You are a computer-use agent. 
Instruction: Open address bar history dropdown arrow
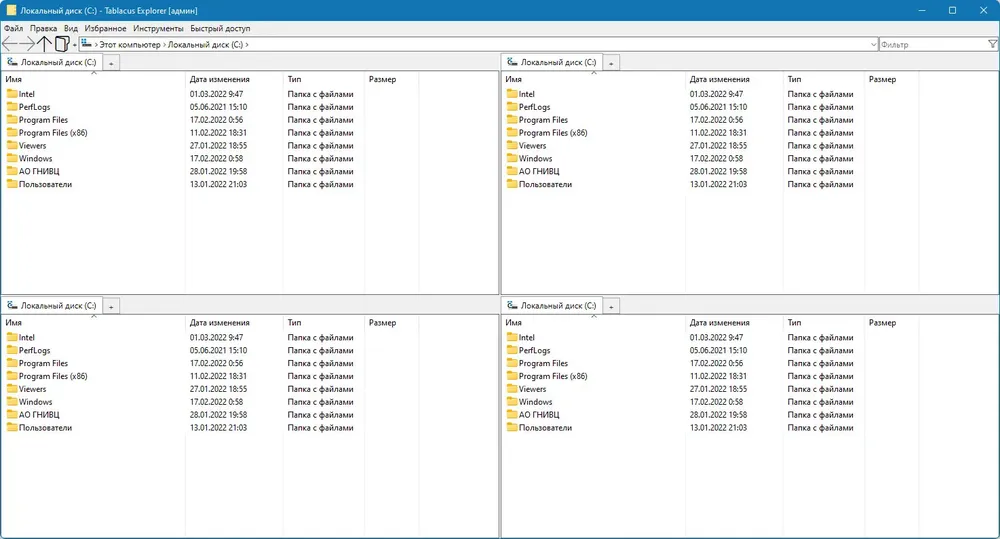click(873, 45)
